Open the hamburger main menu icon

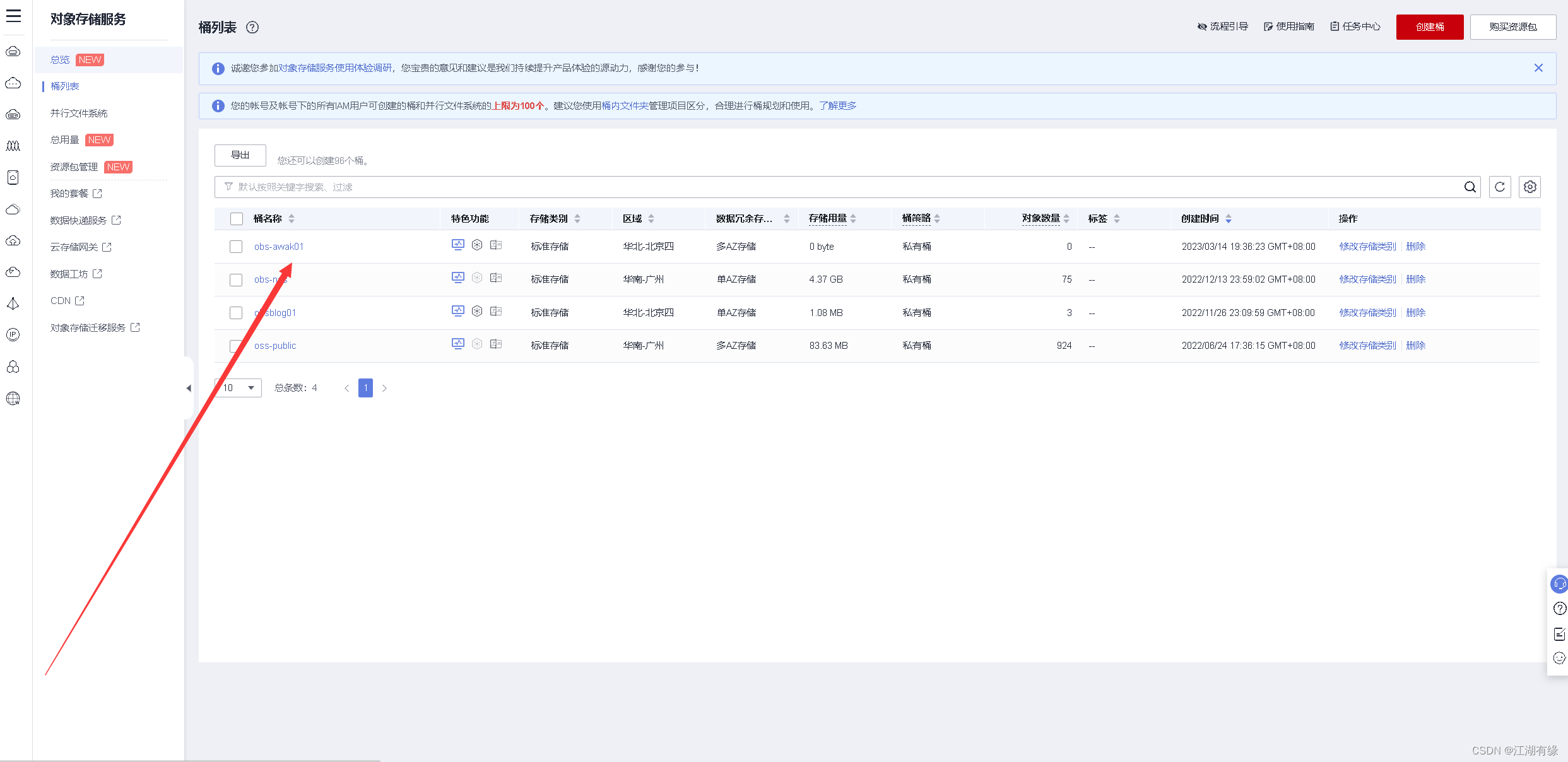pos(13,16)
